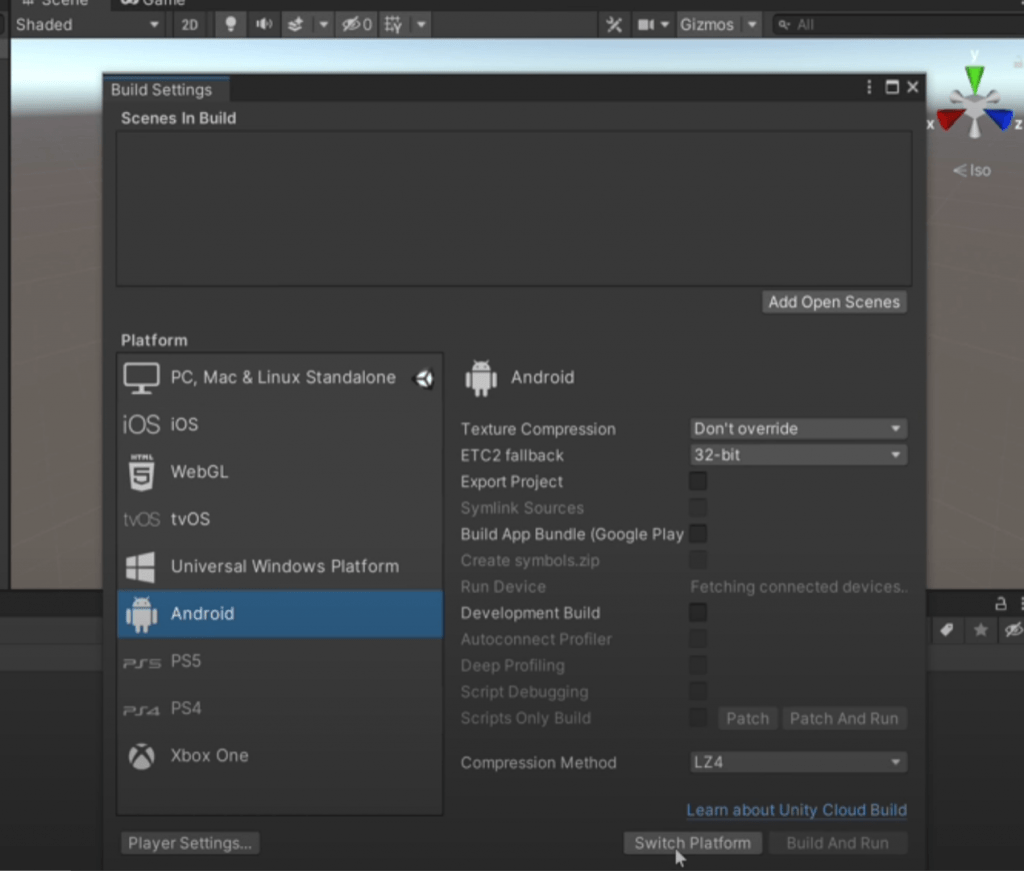Select tvOS platform
This screenshot has width=1024, height=871.
pos(280,519)
